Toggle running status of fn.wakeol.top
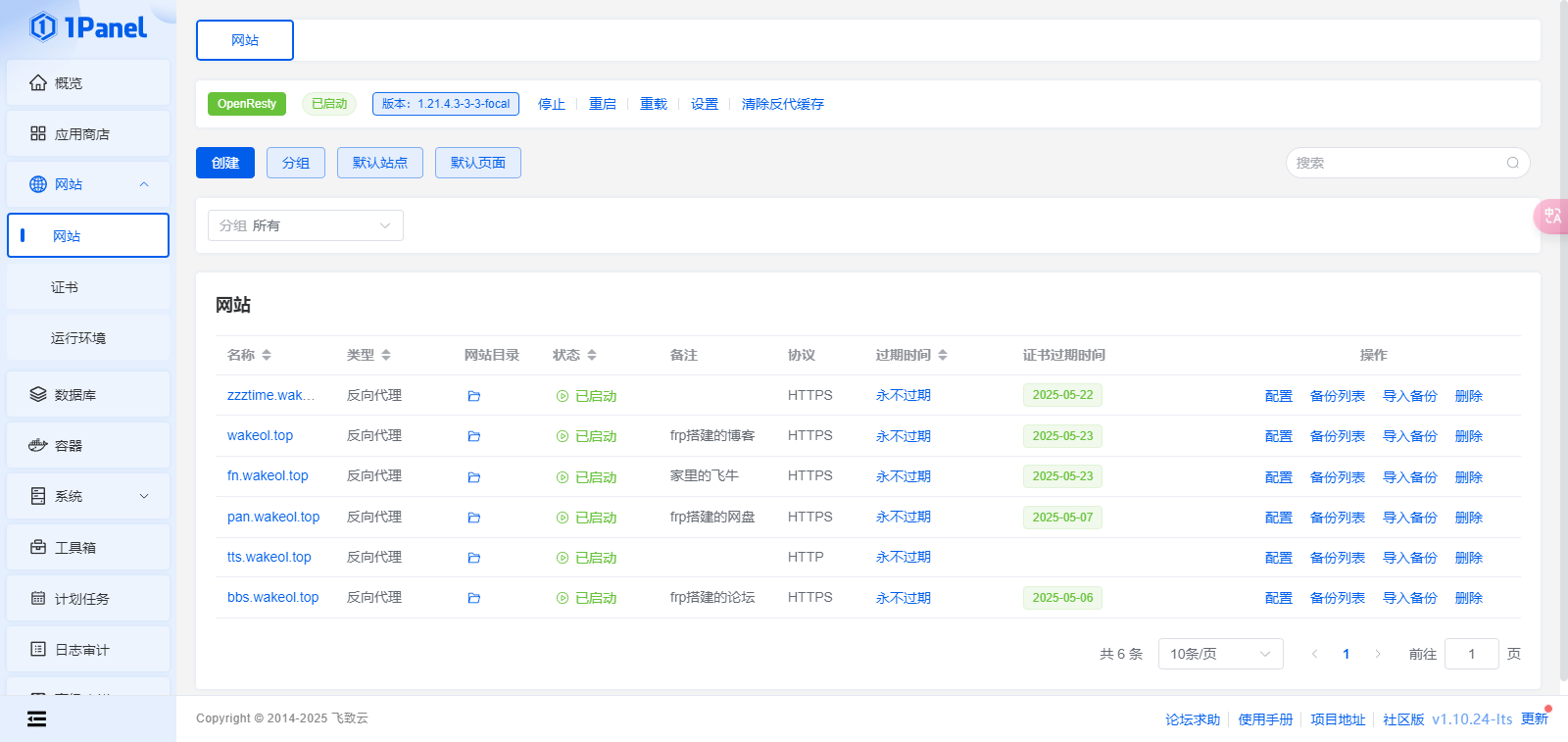This screenshot has width=1568, height=742. point(586,477)
